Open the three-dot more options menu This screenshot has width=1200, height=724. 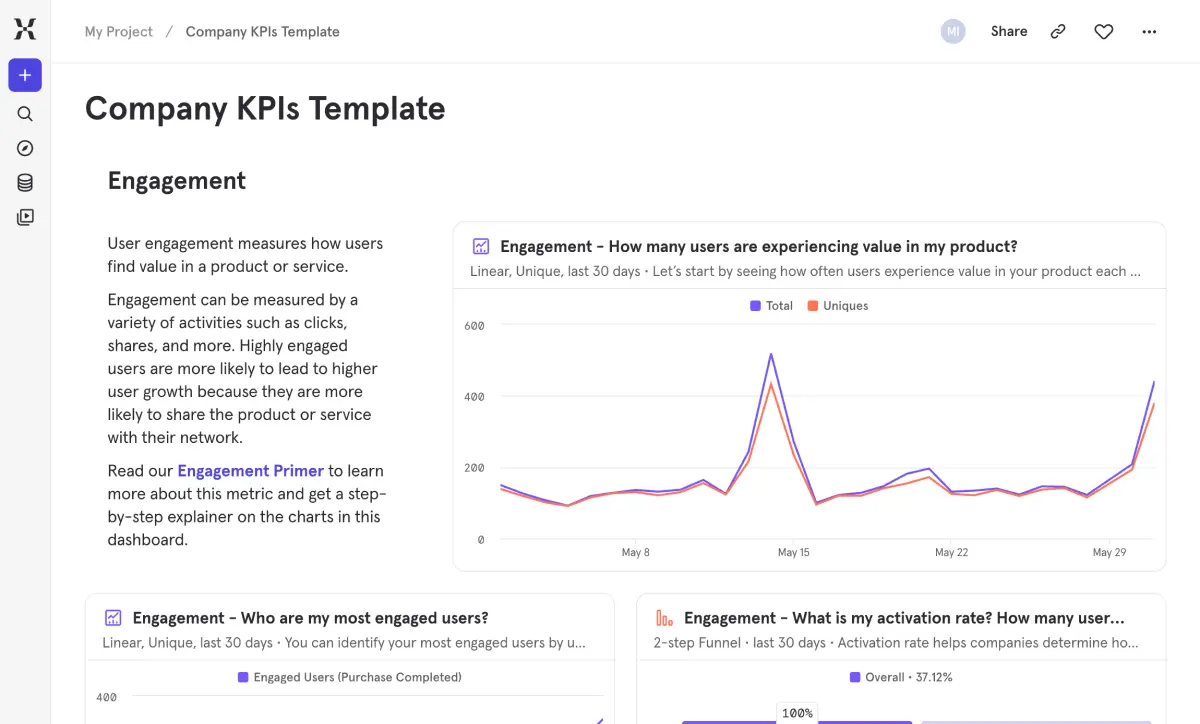(1149, 32)
